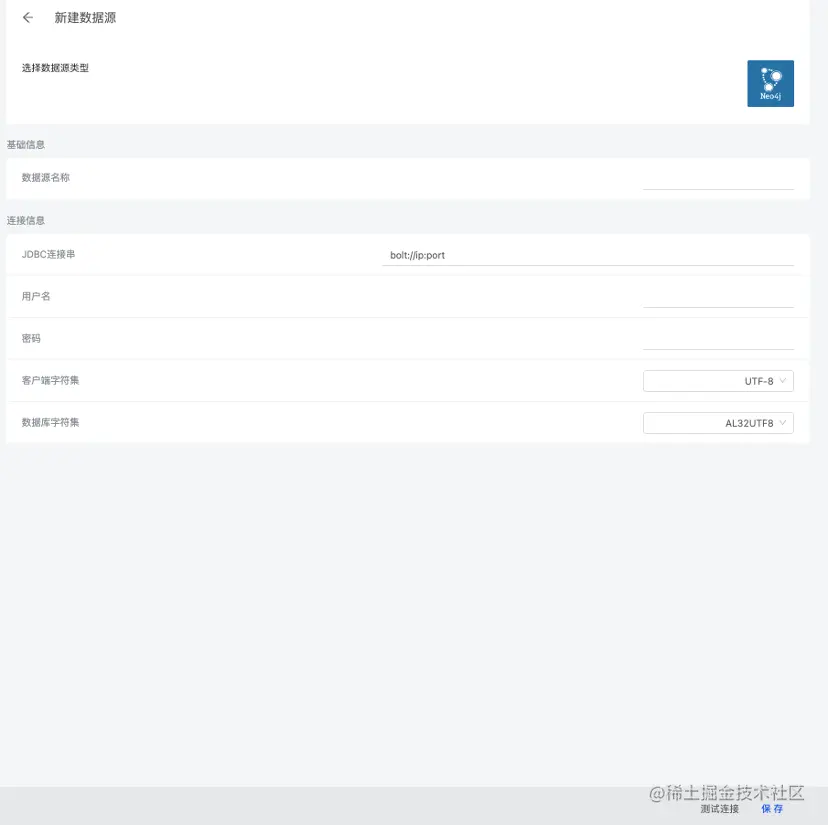Expand the charset selector showing UTF-8
The height and width of the screenshot is (826, 828).
pyautogui.click(x=718, y=381)
